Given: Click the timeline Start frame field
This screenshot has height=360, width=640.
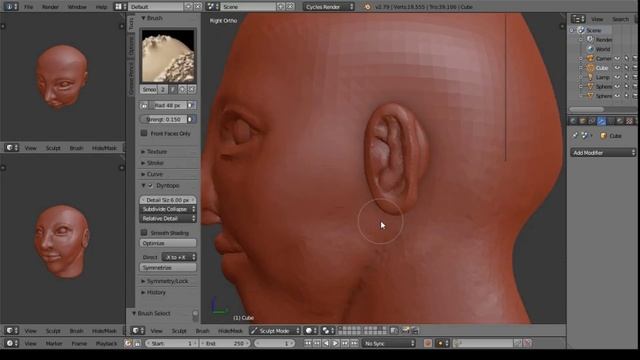Looking at the screenshot, I should [171, 343].
